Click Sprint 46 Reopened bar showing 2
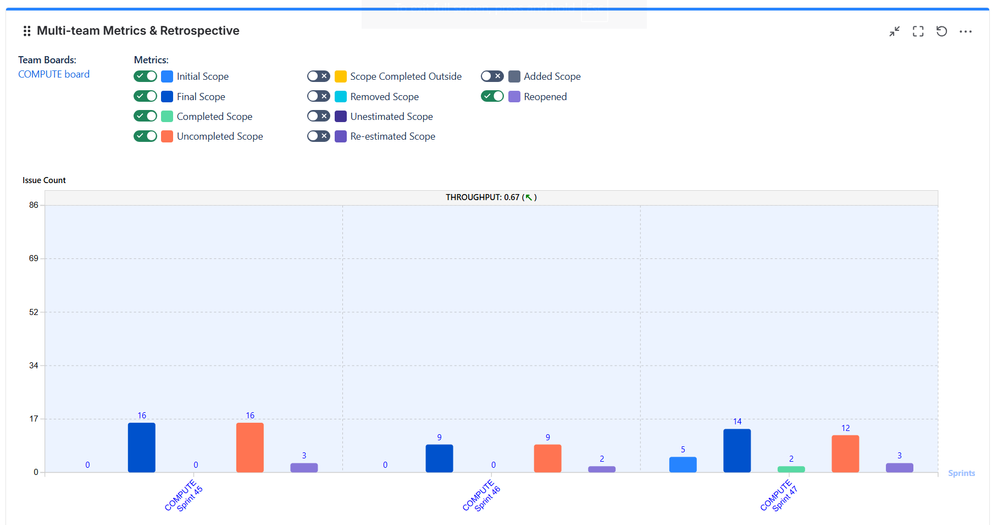The width and height of the screenshot is (998, 525). pyautogui.click(x=601, y=469)
